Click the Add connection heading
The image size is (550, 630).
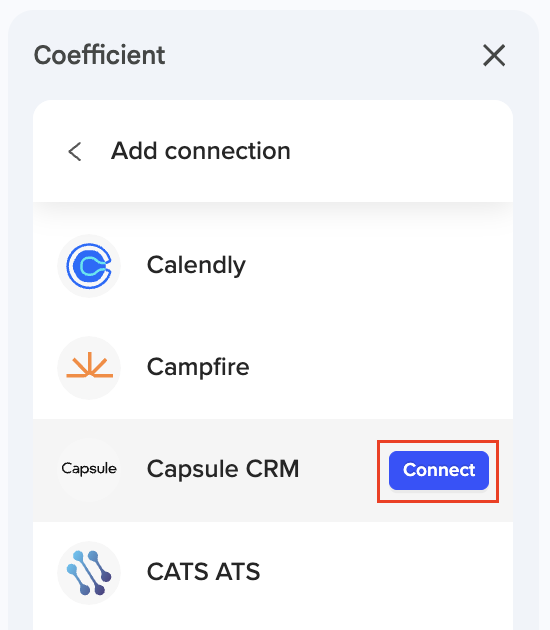200,151
